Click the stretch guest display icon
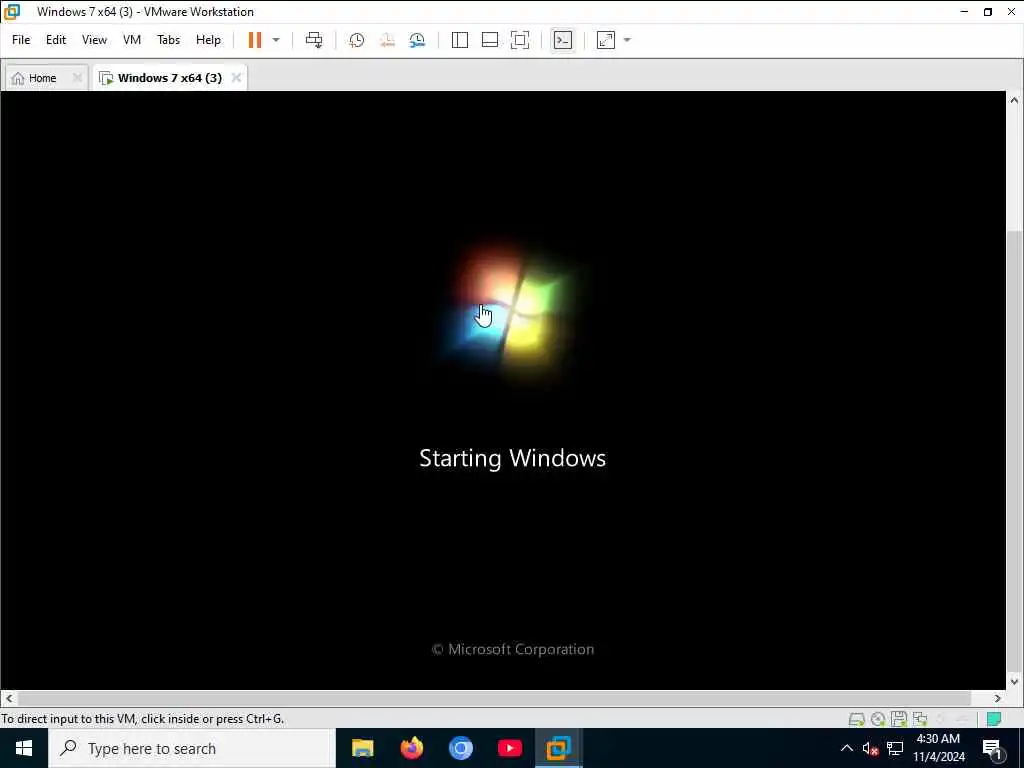 tap(606, 40)
